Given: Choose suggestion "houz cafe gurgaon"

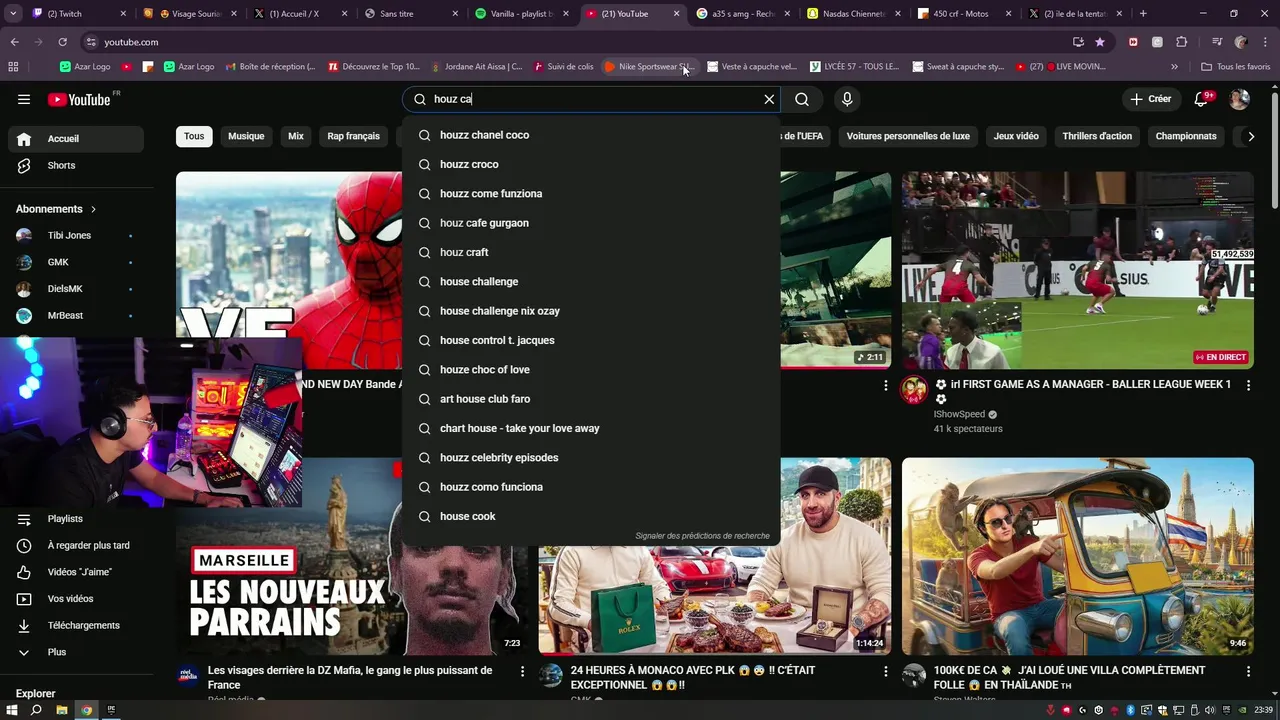Looking at the screenshot, I should pos(590,223).
